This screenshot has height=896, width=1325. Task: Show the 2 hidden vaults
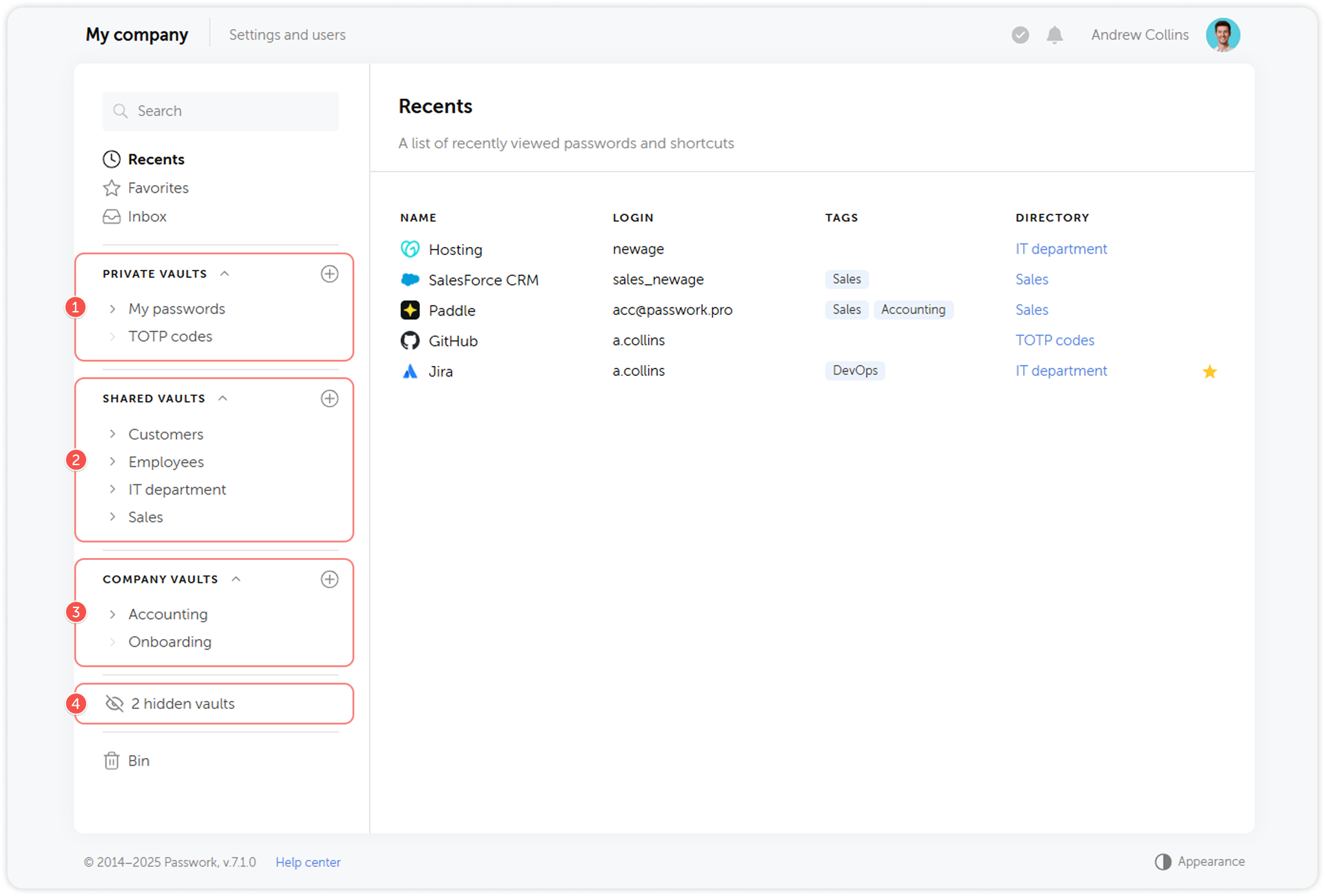tap(183, 703)
